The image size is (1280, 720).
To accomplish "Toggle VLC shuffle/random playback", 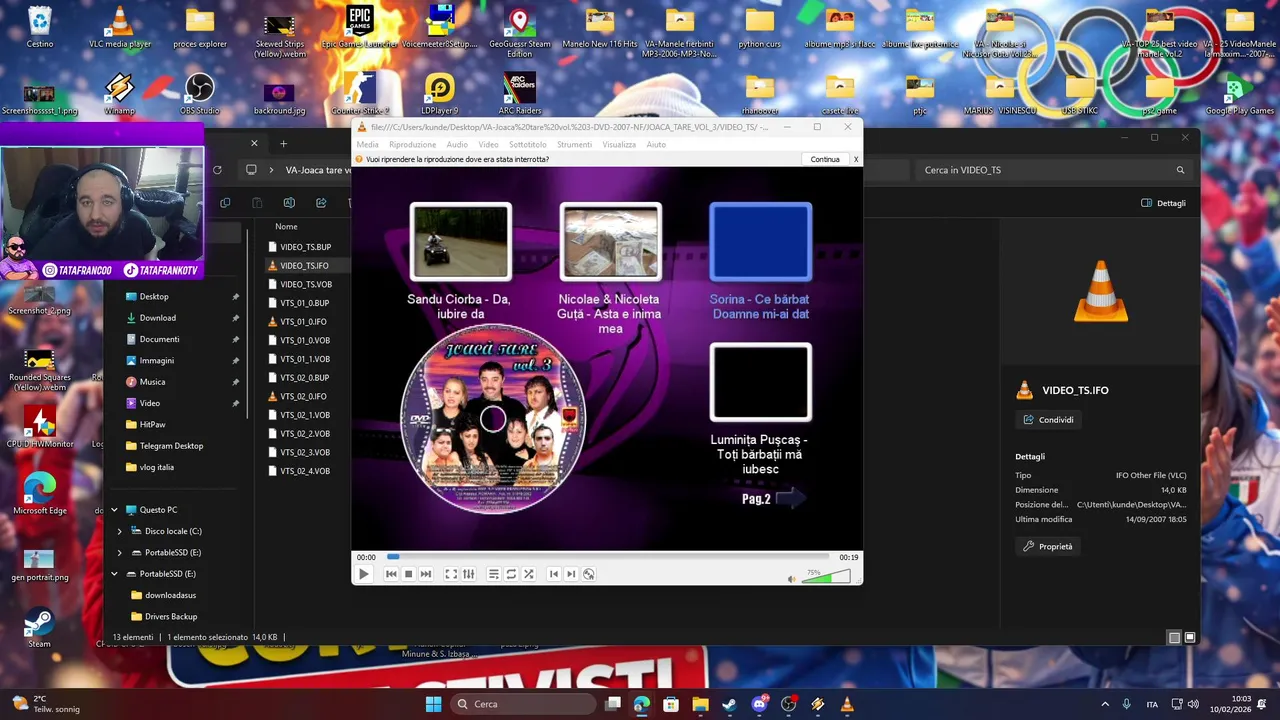I will pos(528,574).
